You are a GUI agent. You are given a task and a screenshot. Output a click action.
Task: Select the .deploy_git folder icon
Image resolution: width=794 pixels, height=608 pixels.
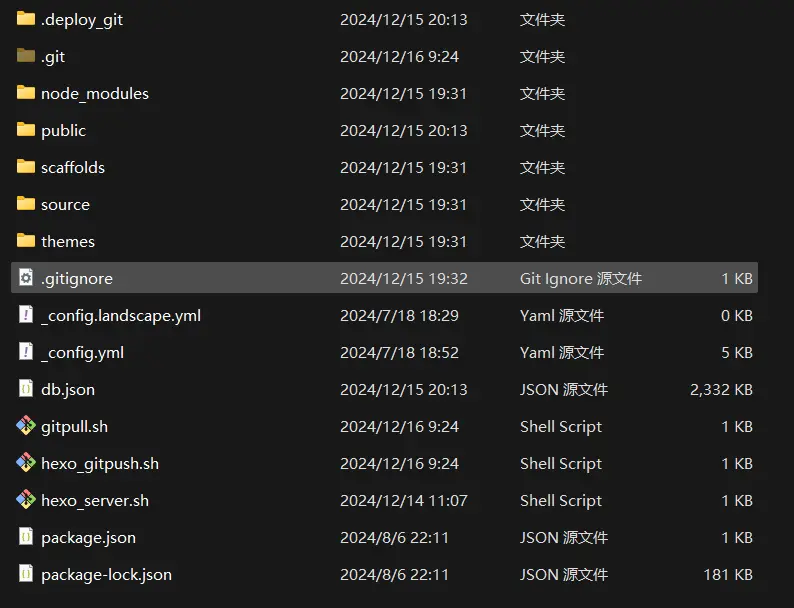coord(26,19)
